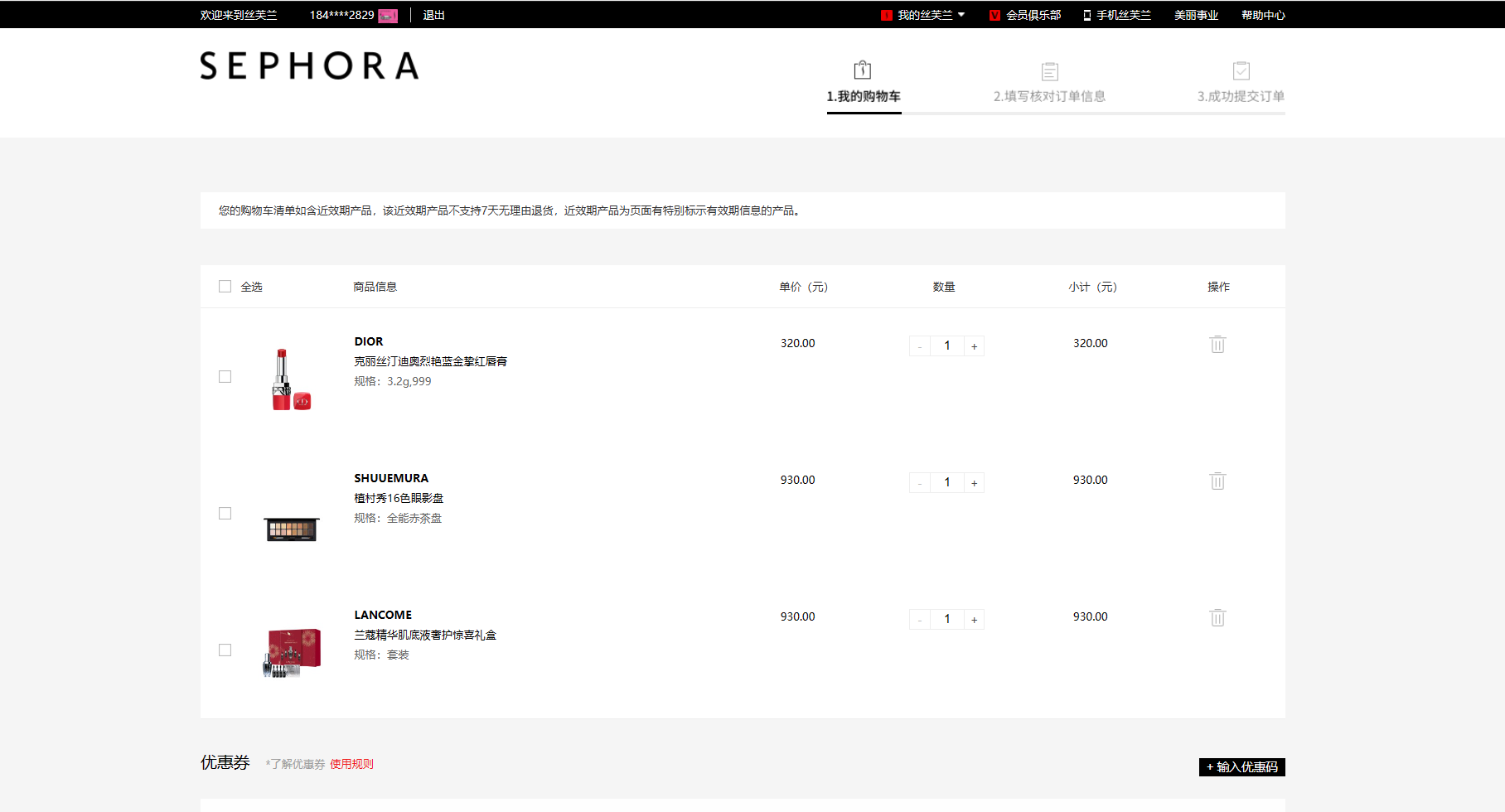Delete the DIOR lipstick from cart
The image size is (1505, 812).
click(1217, 345)
